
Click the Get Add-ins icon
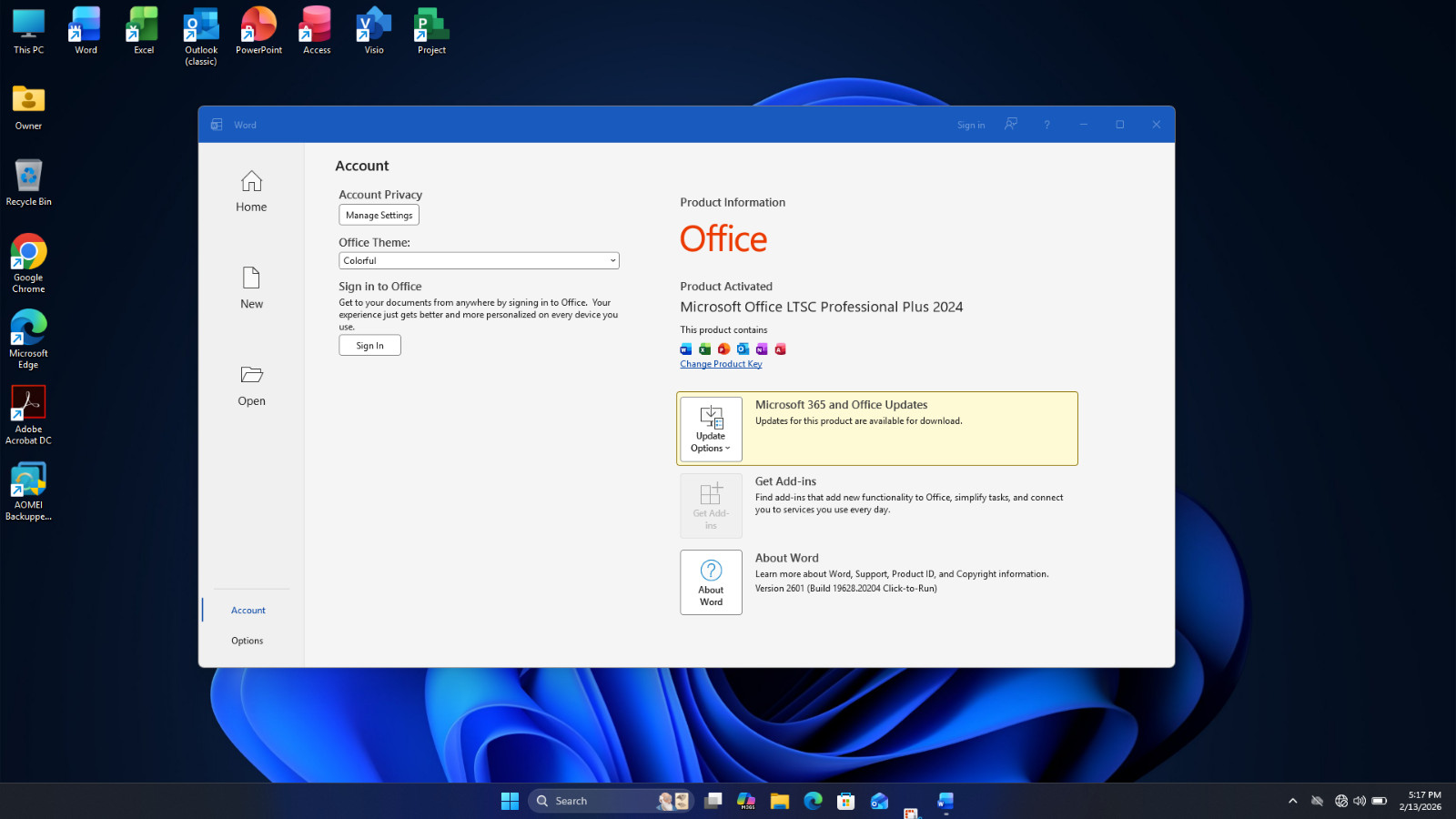(x=711, y=506)
